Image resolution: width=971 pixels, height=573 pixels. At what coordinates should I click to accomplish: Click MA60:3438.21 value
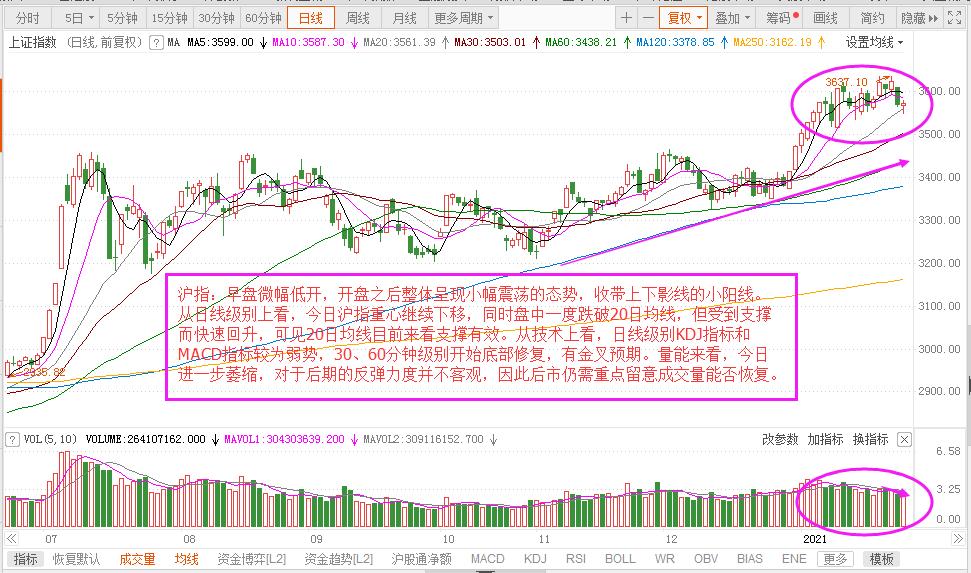click(581, 42)
